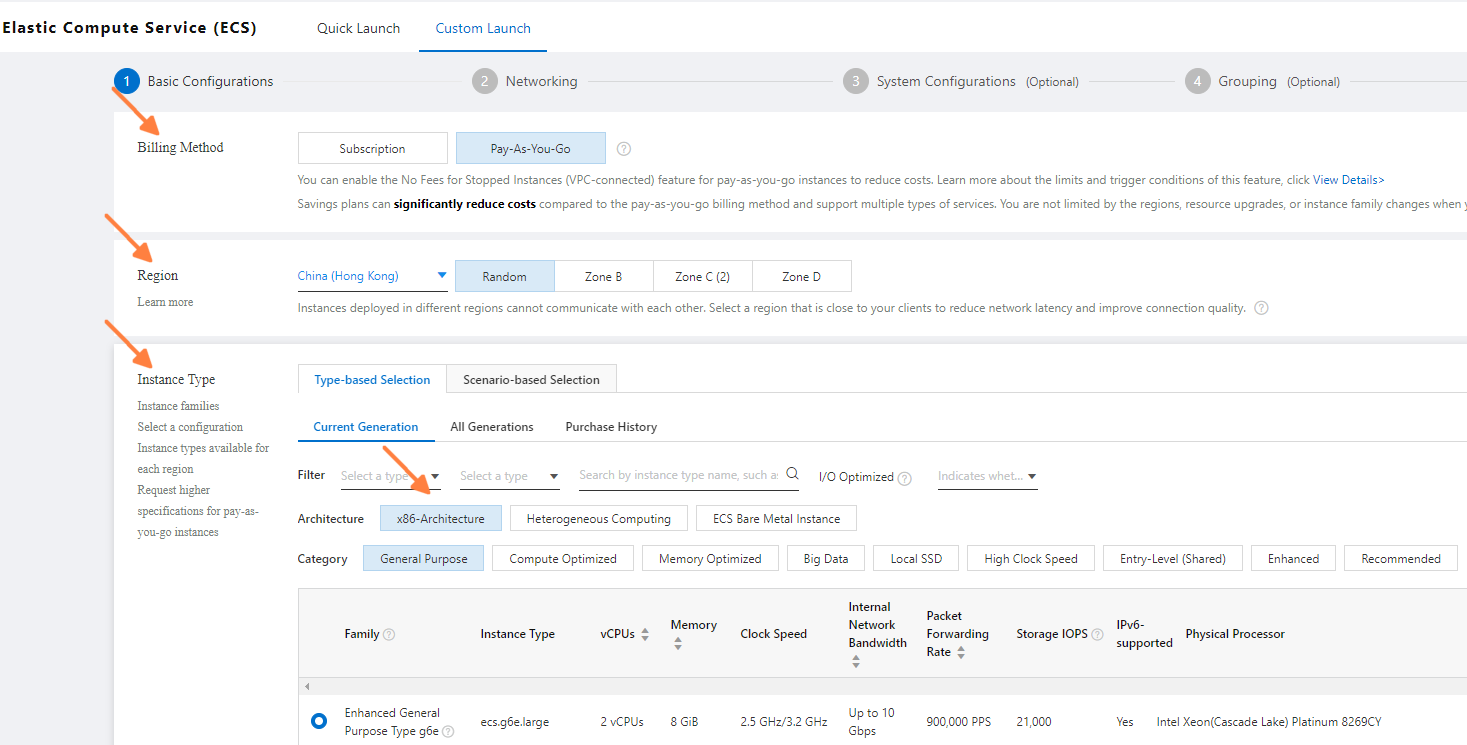Screen dimensions: 1467x745
Task: Choose Zone B availability zone
Action: click(x=604, y=277)
